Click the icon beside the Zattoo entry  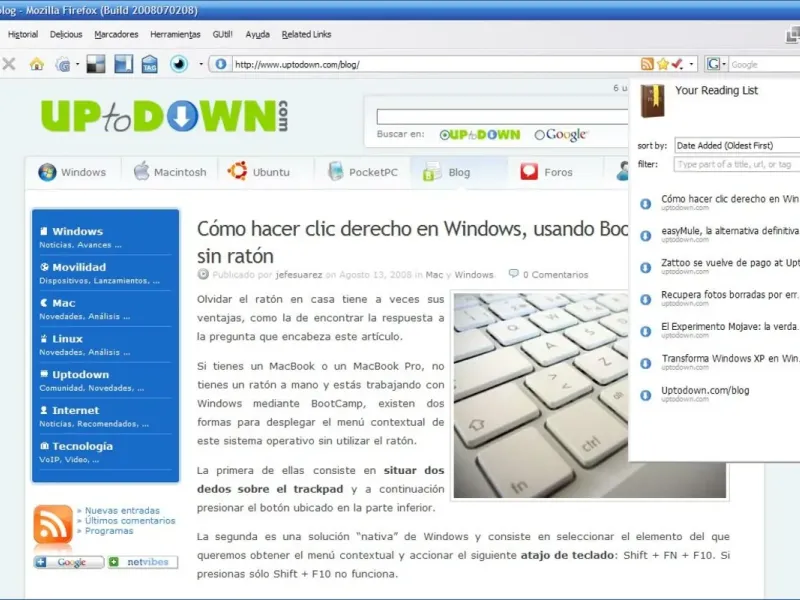(x=645, y=268)
